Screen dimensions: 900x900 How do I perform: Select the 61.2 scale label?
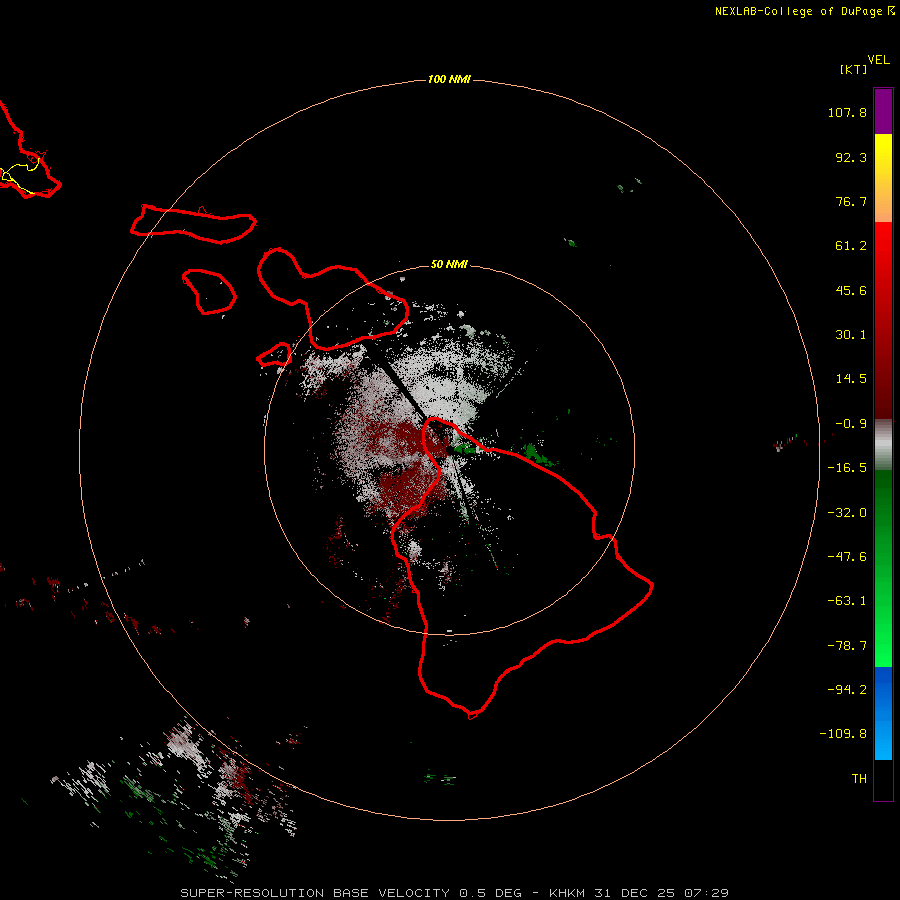tap(851, 246)
